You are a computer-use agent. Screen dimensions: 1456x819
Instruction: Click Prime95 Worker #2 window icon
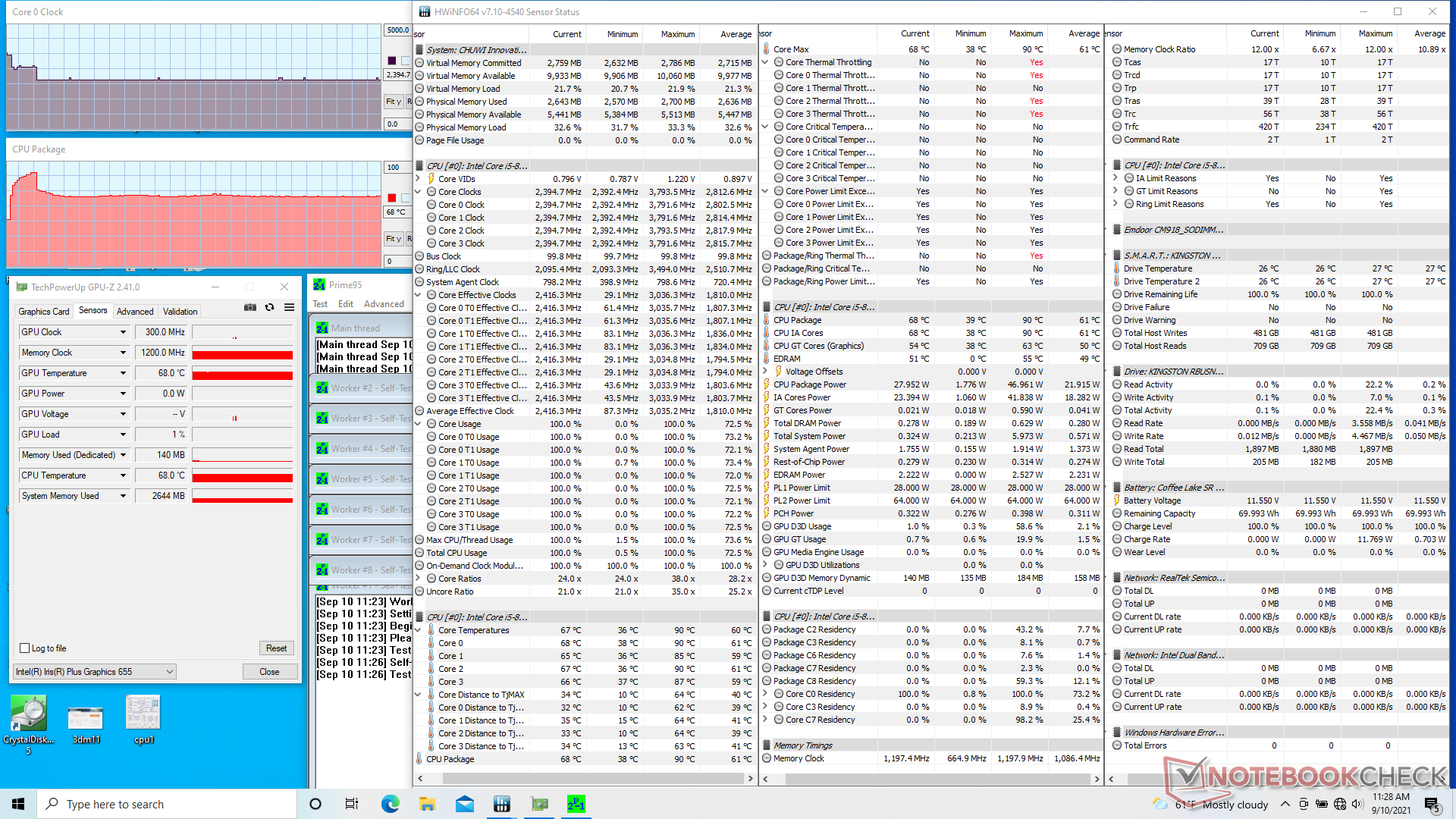(x=322, y=388)
